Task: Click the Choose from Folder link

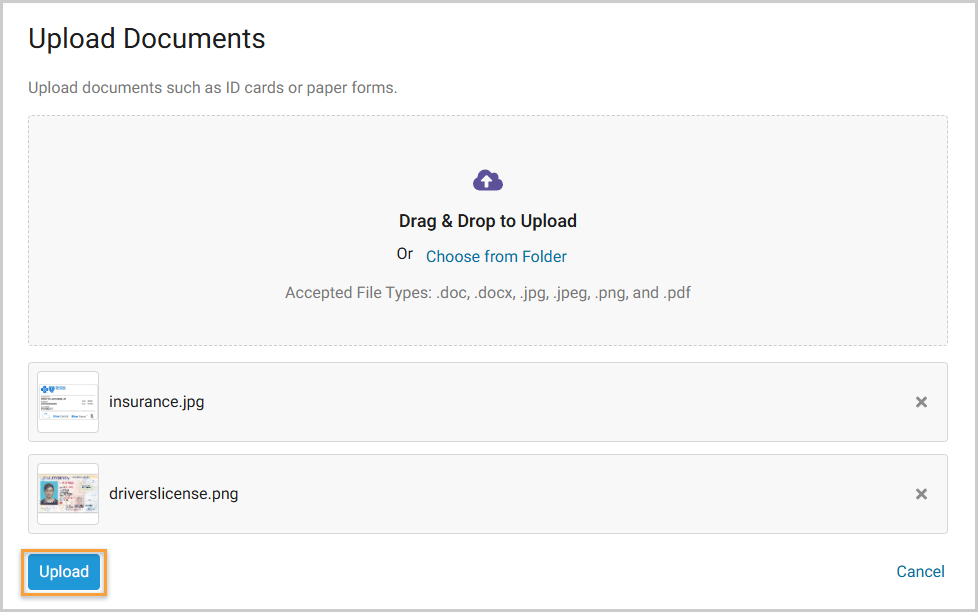Action: [496, 257]
